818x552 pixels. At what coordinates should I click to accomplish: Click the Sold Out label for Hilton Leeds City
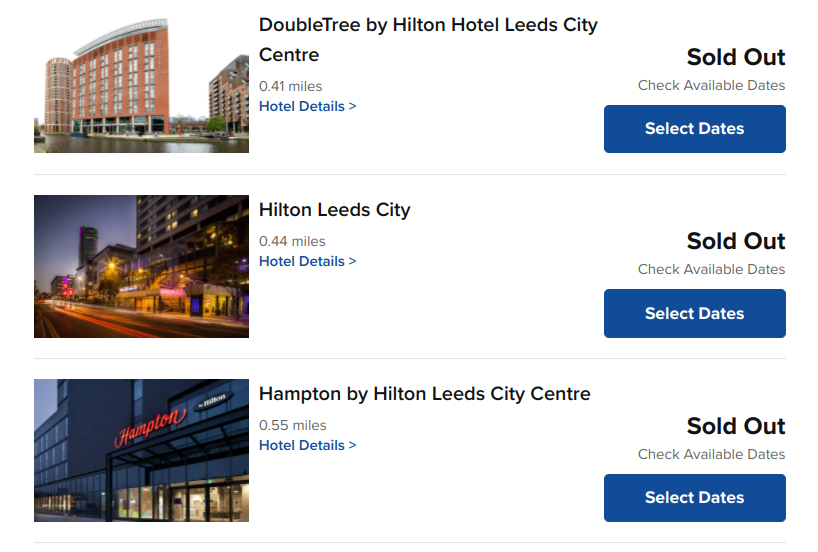pos(736,241)
